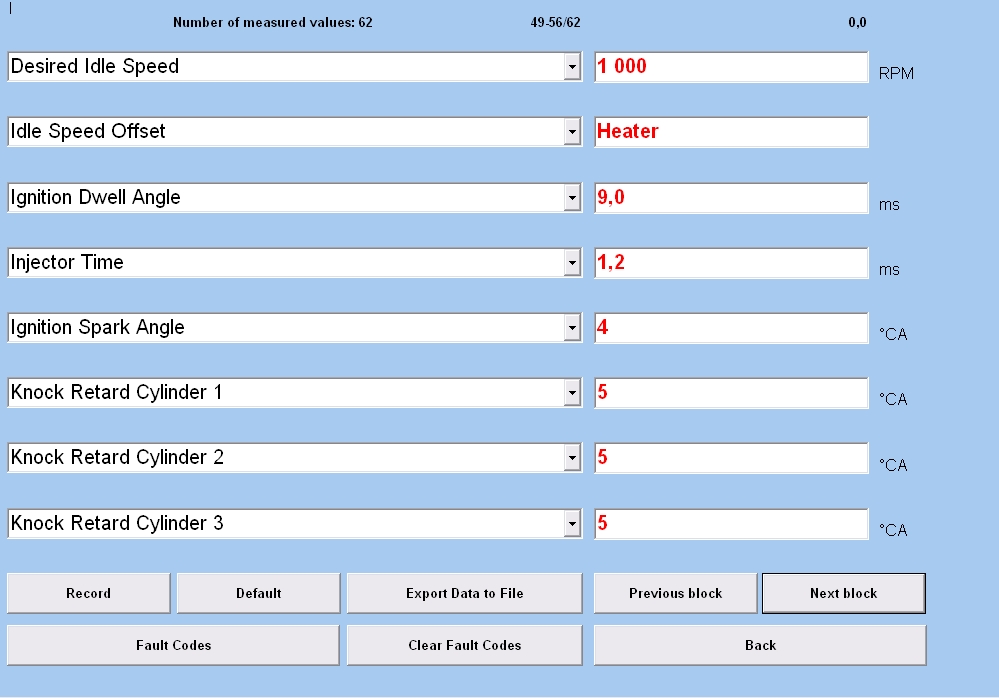This screenshot has width=999, height=698.
Task: Click Export Data to File
Action: (464, 594)
